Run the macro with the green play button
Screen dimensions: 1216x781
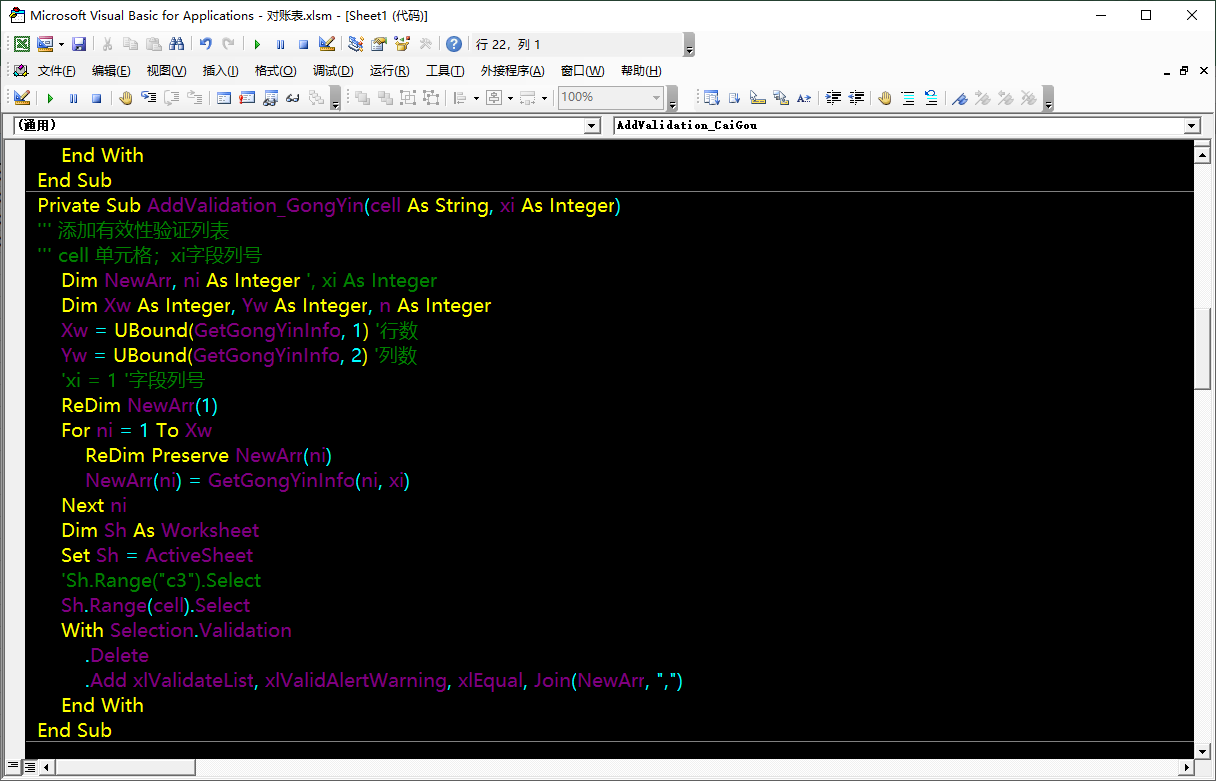257,44
